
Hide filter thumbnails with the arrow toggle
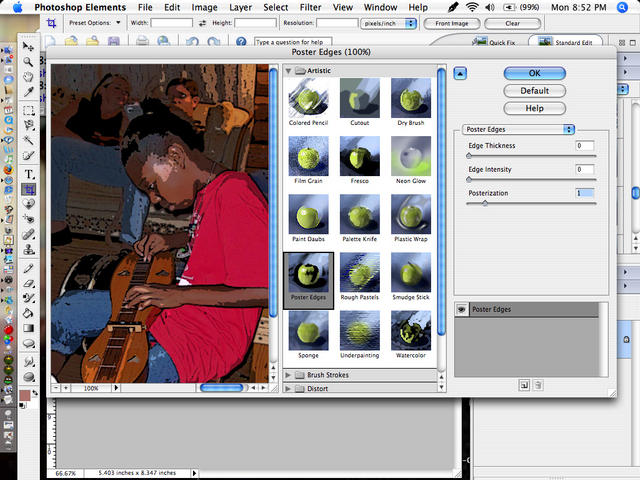tap(460, 74)
